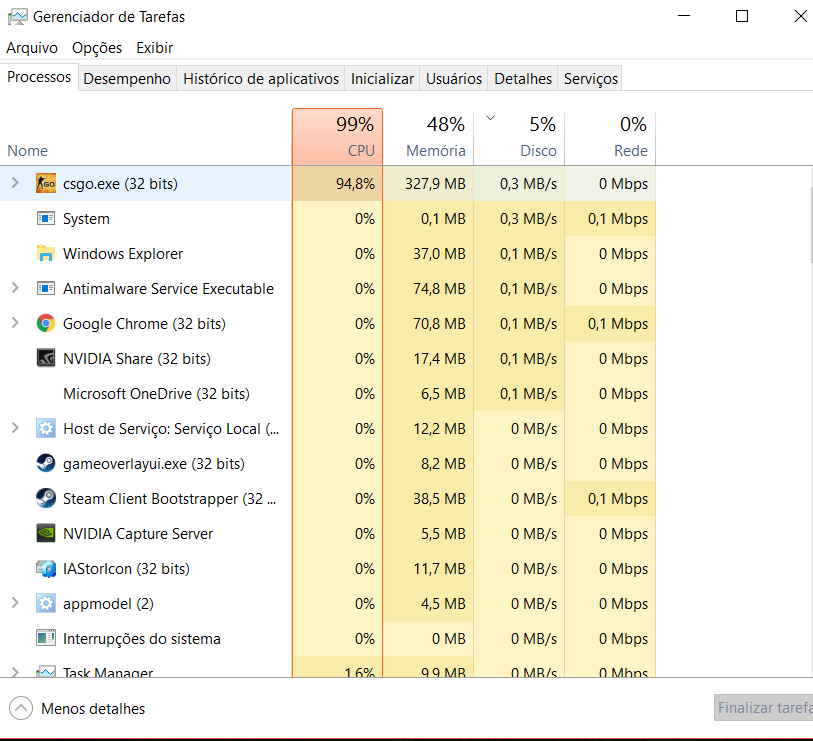Click the Google Chrome icon
Image resolution: width=813 pixels, height=741 pixels.
coord(46,324)
